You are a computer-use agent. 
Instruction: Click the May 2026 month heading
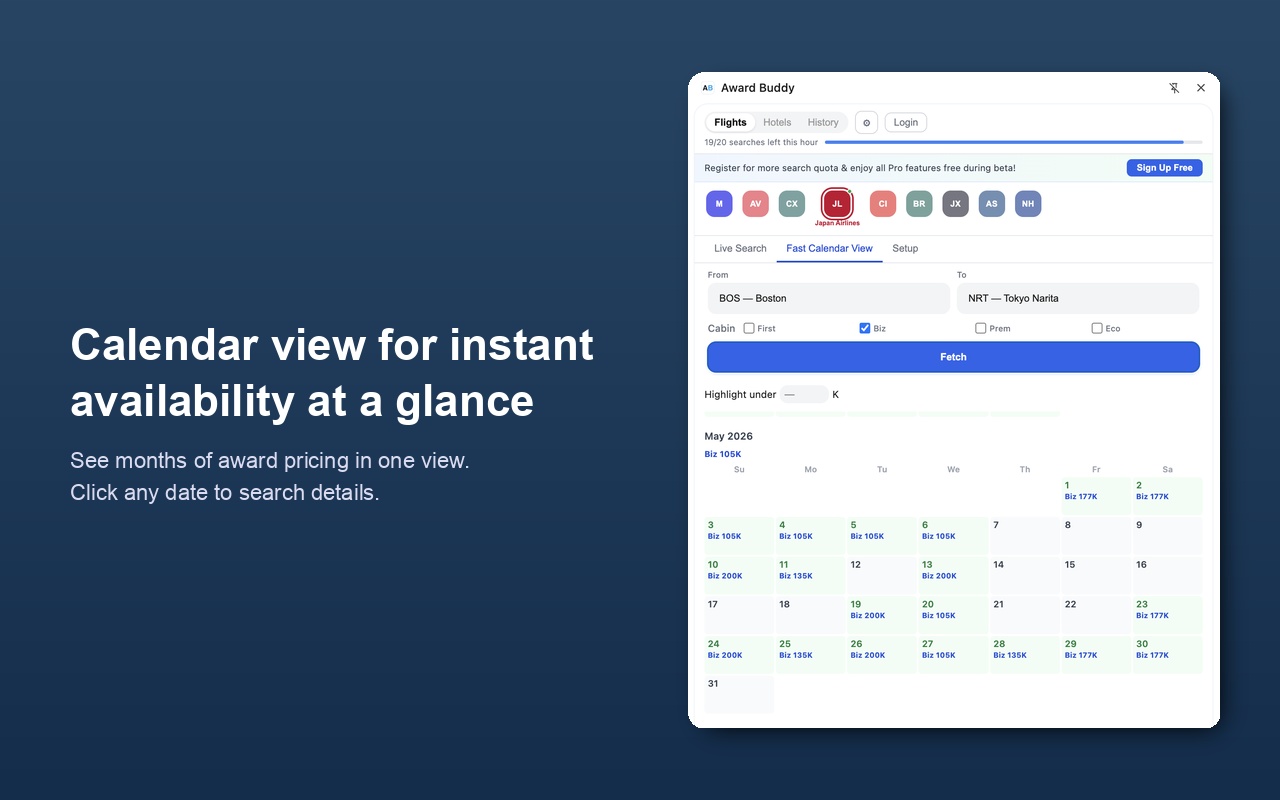(728, 436)
